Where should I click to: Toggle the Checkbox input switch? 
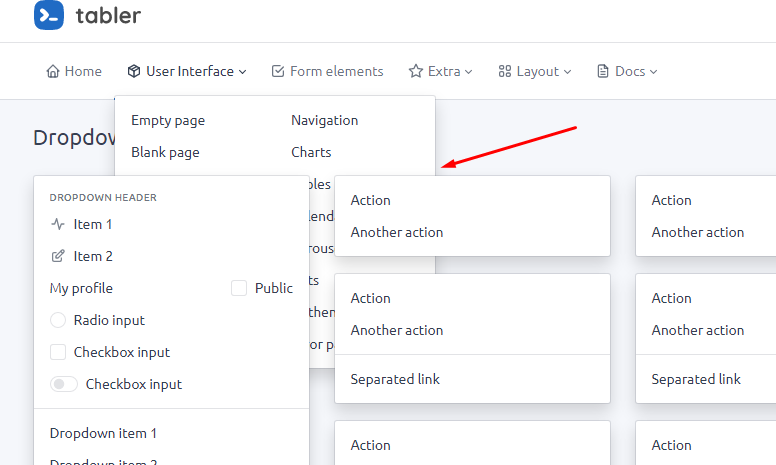click(x=64, y=384)
